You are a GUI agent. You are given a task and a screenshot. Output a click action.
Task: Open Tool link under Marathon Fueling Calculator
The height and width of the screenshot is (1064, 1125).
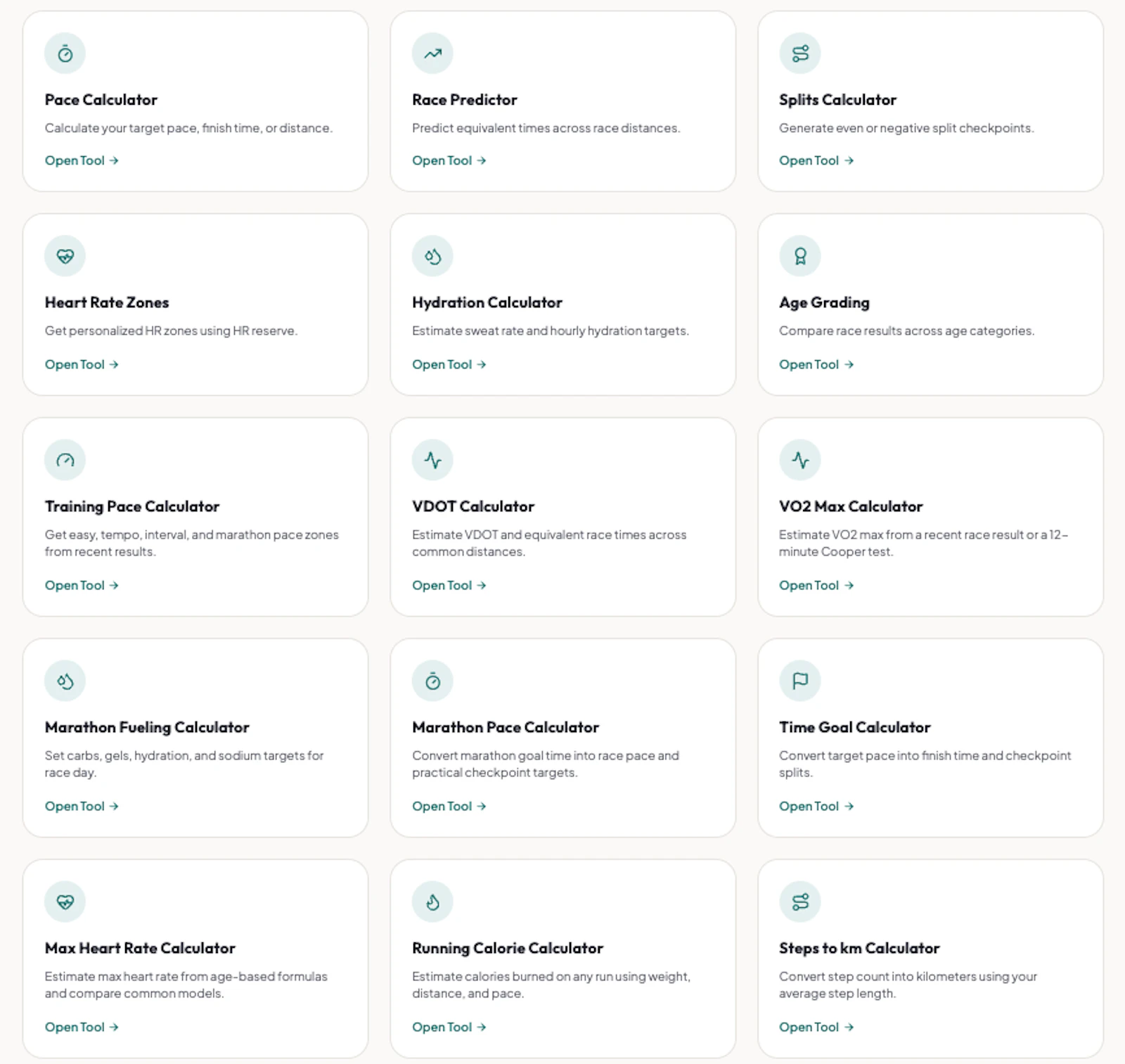click(x=82, y=806)
